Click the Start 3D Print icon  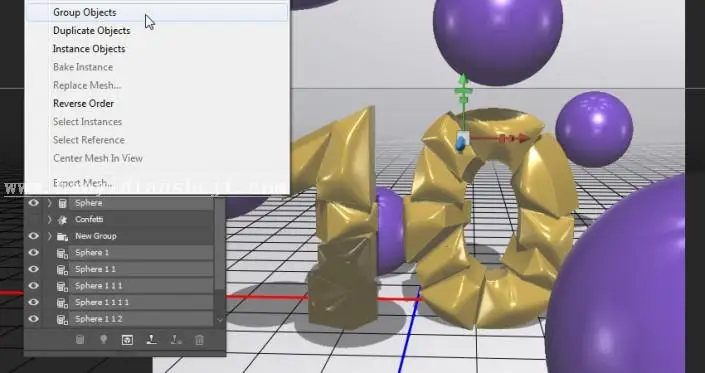[152, 340]
